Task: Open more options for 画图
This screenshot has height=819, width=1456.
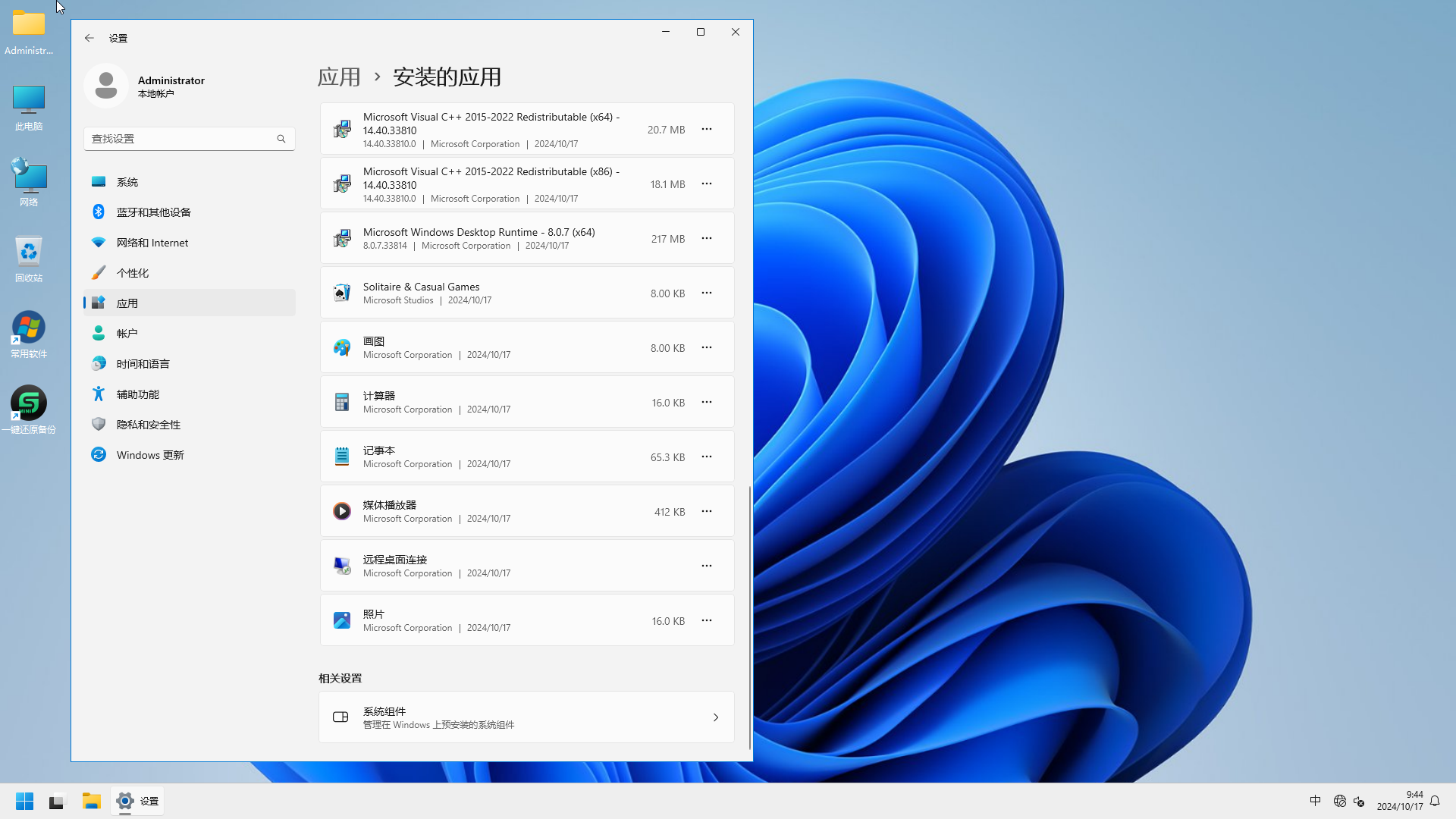Action: point(707,347)
